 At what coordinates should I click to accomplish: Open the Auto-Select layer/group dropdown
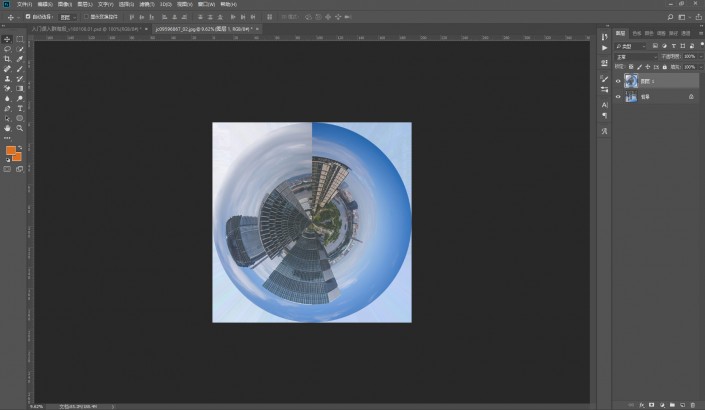pos(68,17)
